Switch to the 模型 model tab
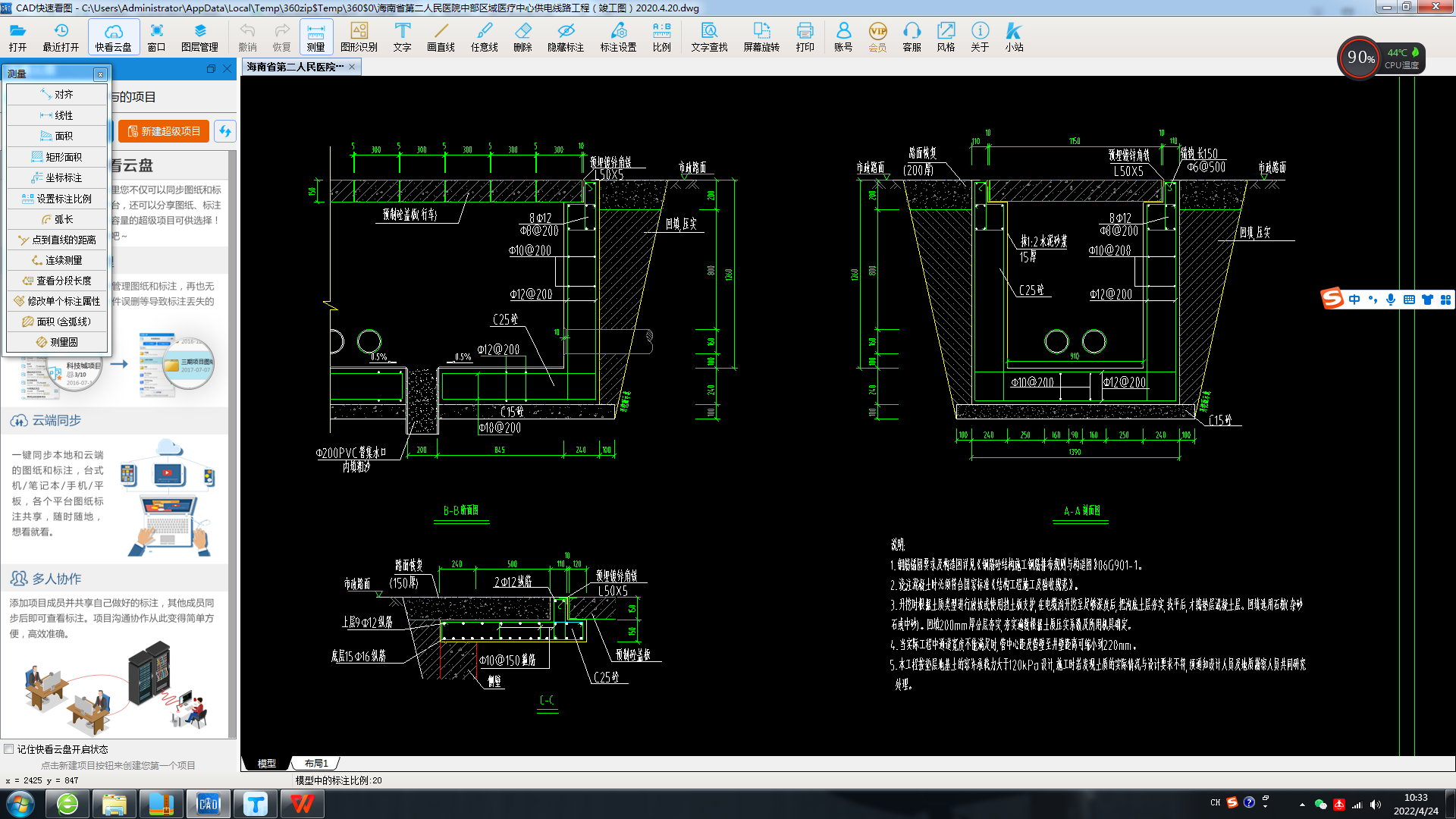The width and height of the screenshot is (1456, 819). coord(267,763)
